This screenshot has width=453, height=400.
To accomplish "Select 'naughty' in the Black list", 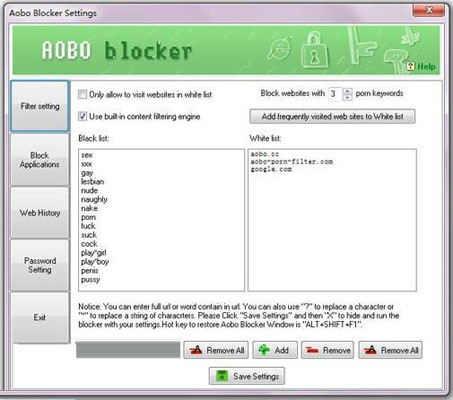I will (x=94, y=200).
